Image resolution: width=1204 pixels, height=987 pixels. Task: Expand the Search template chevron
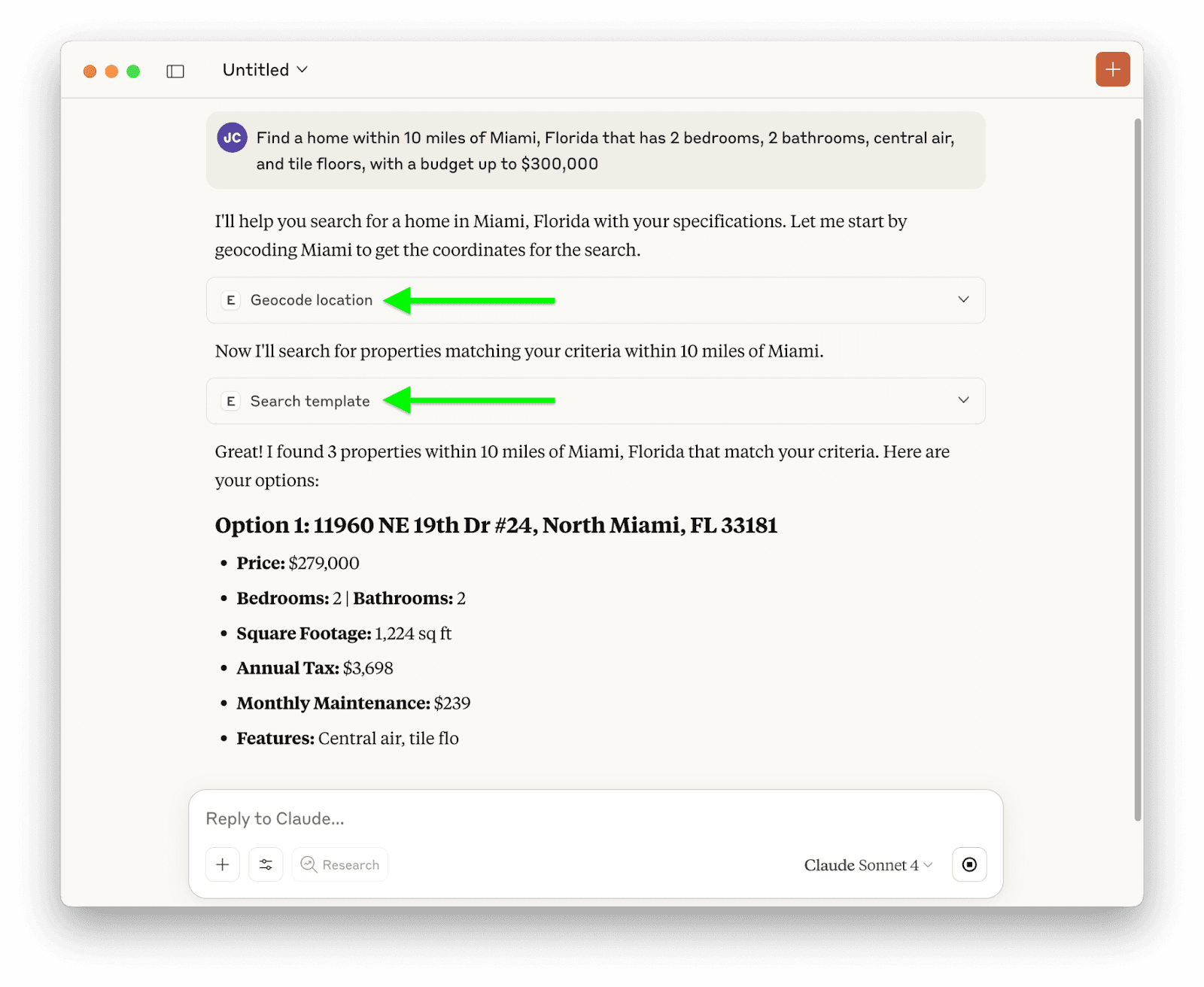[x=963, y=400]
